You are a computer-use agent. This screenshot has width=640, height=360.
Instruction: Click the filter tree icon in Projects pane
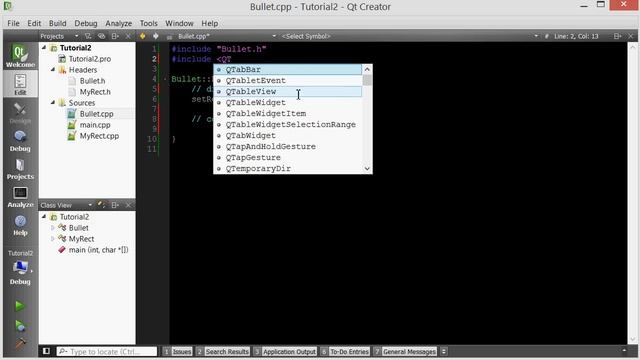pos(87,36)
